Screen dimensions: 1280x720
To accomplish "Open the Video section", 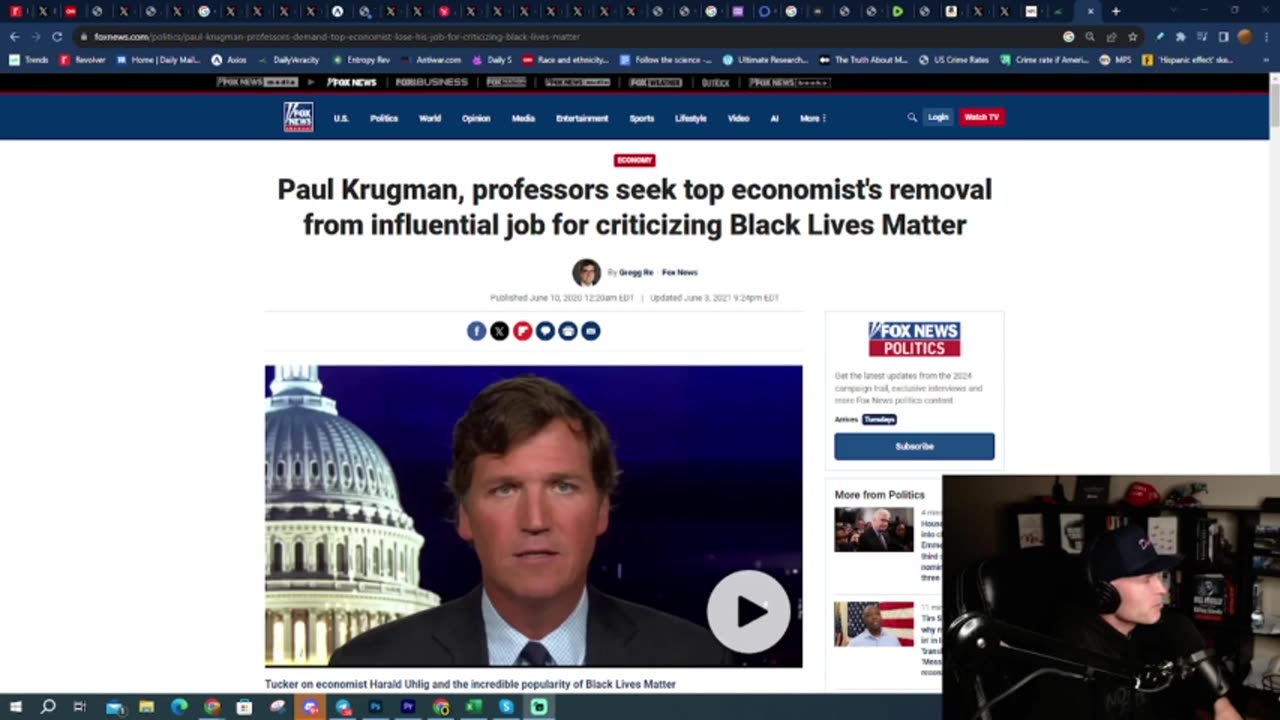I will pyautogui.click(x=738, y=118).
